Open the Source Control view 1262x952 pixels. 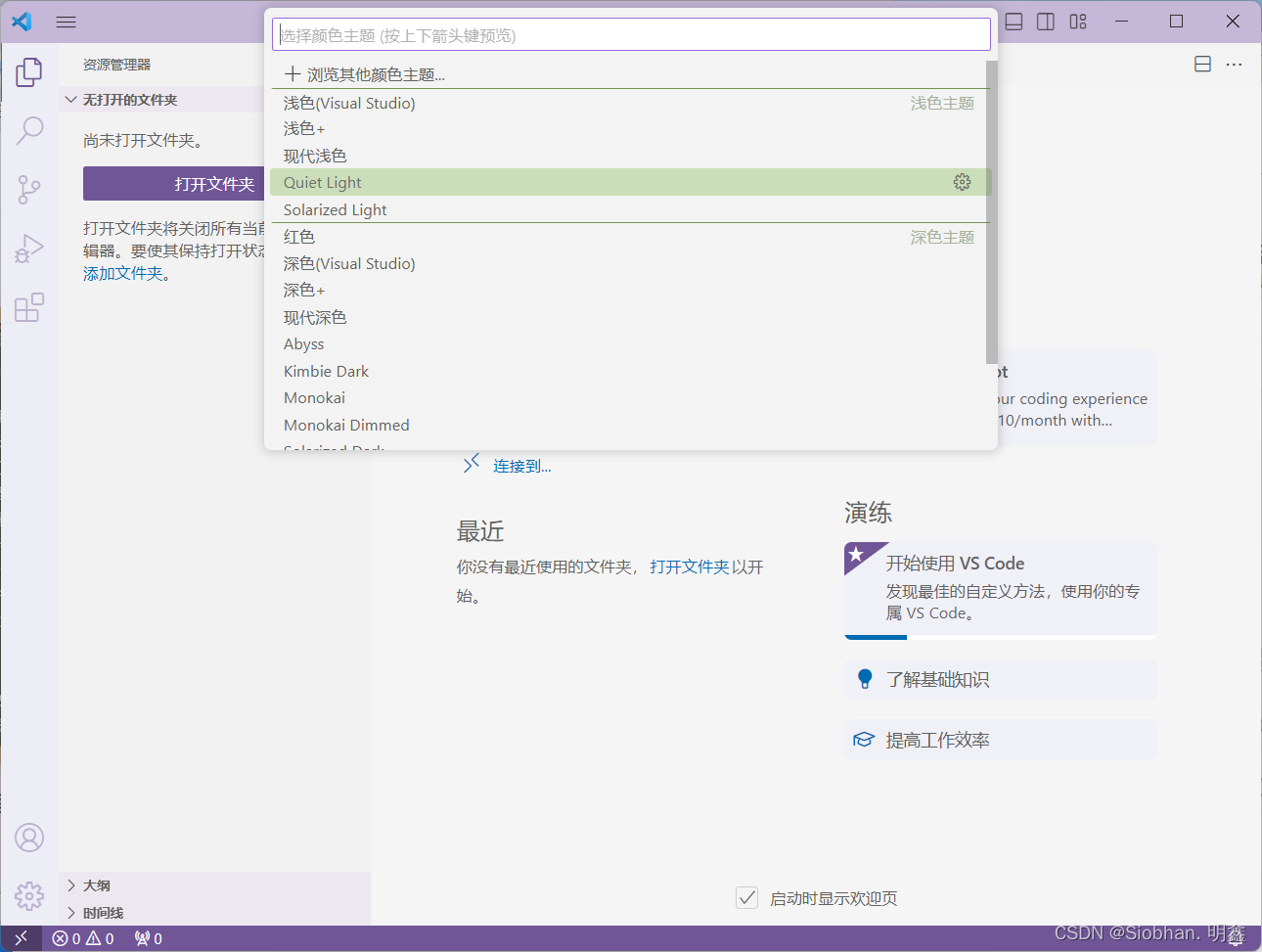click(29, 189)
